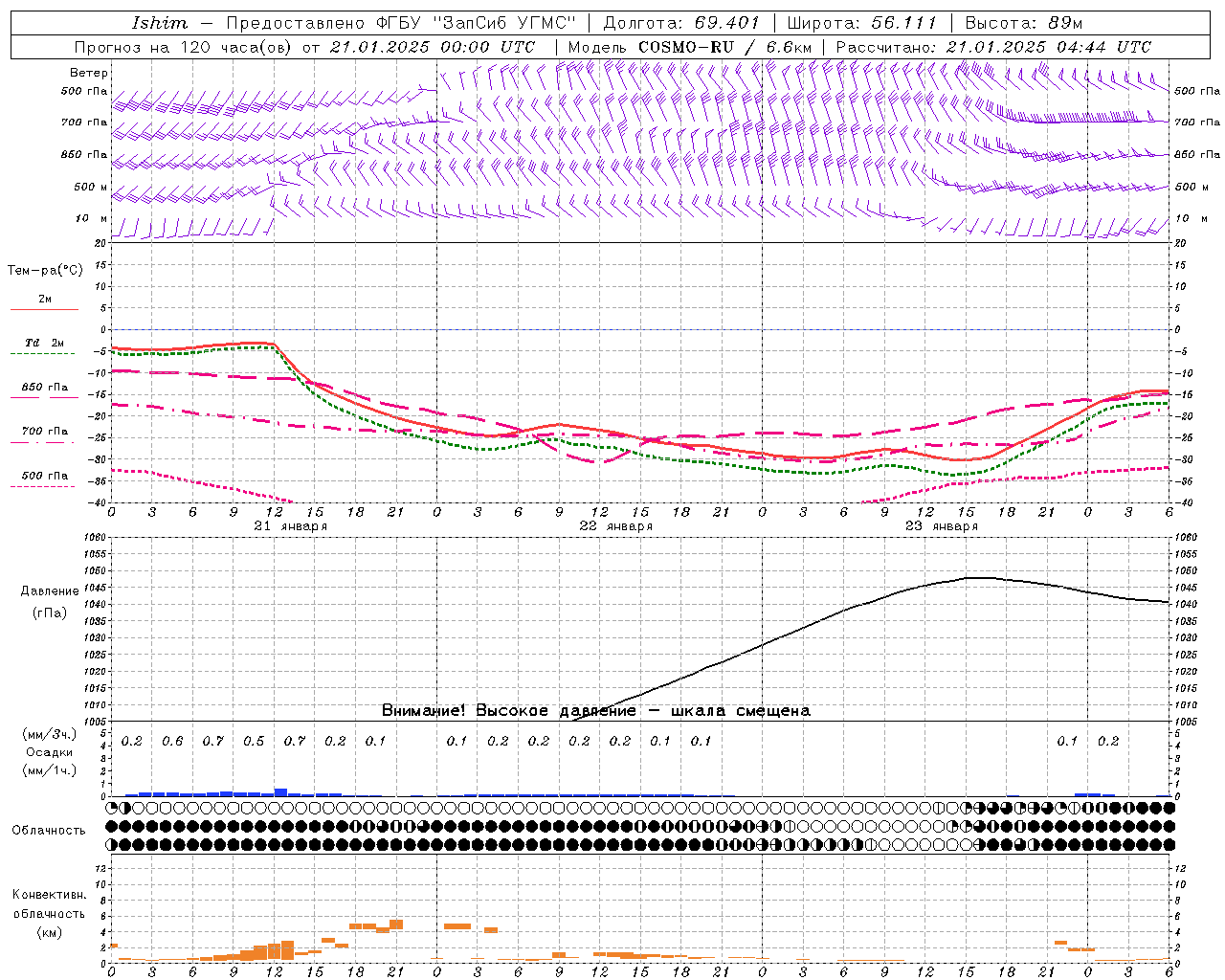Click the Конвективн. облачность panel label

click(49, 913)
